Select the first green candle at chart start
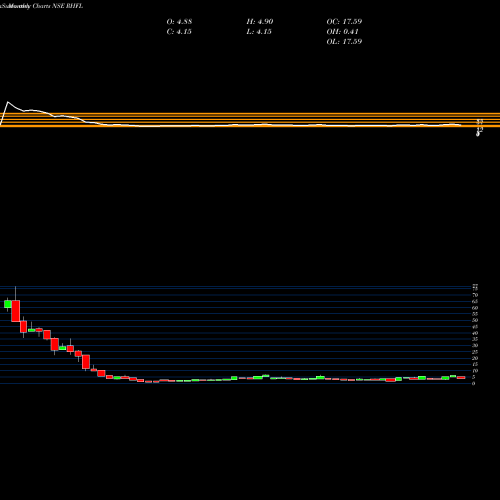The image size is (500, 500). point(8,304)
